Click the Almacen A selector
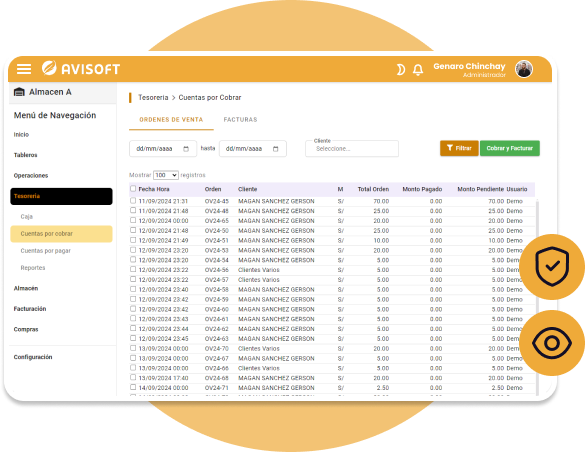585x452 pixels. point(62,92)
